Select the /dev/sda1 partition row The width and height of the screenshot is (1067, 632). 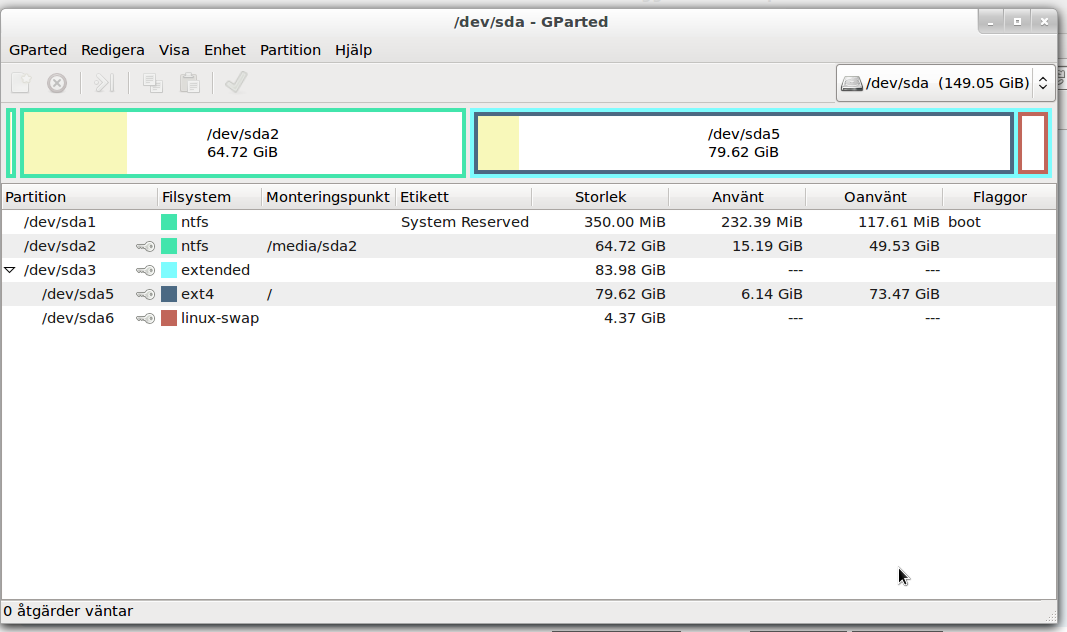click(529, 222)
